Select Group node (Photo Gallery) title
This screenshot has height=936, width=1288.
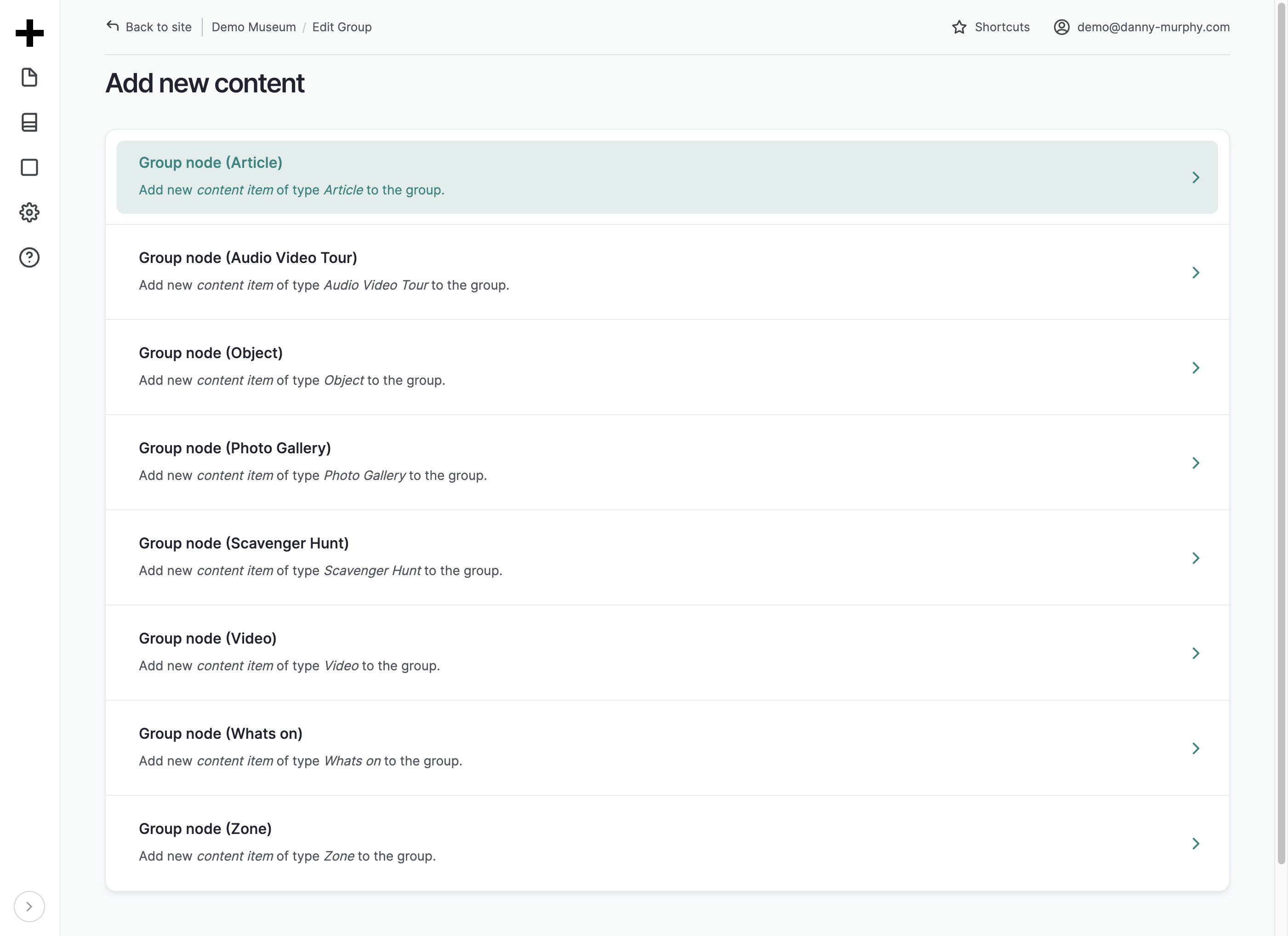235,448
